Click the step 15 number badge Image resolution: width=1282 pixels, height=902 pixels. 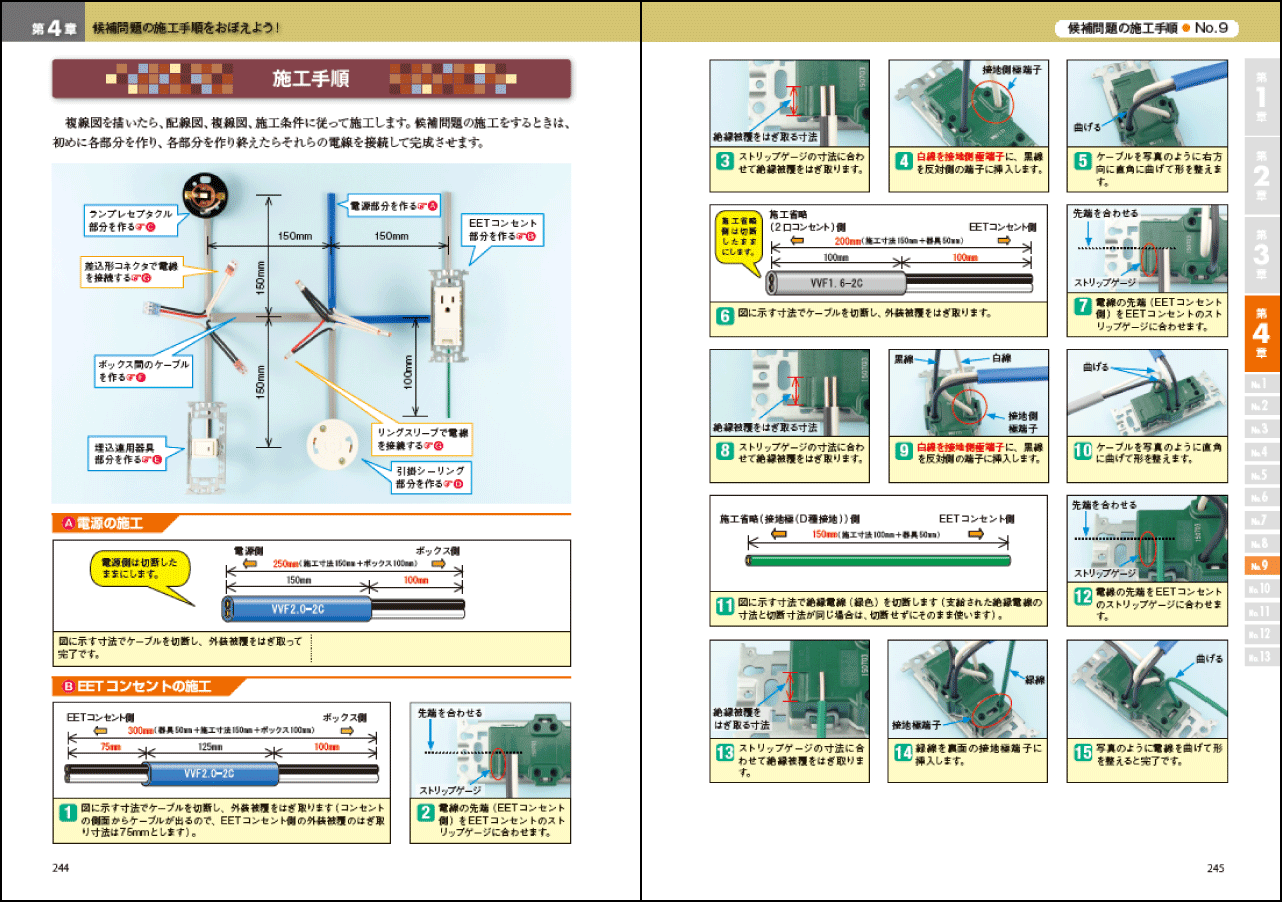tap(1081, 751)
